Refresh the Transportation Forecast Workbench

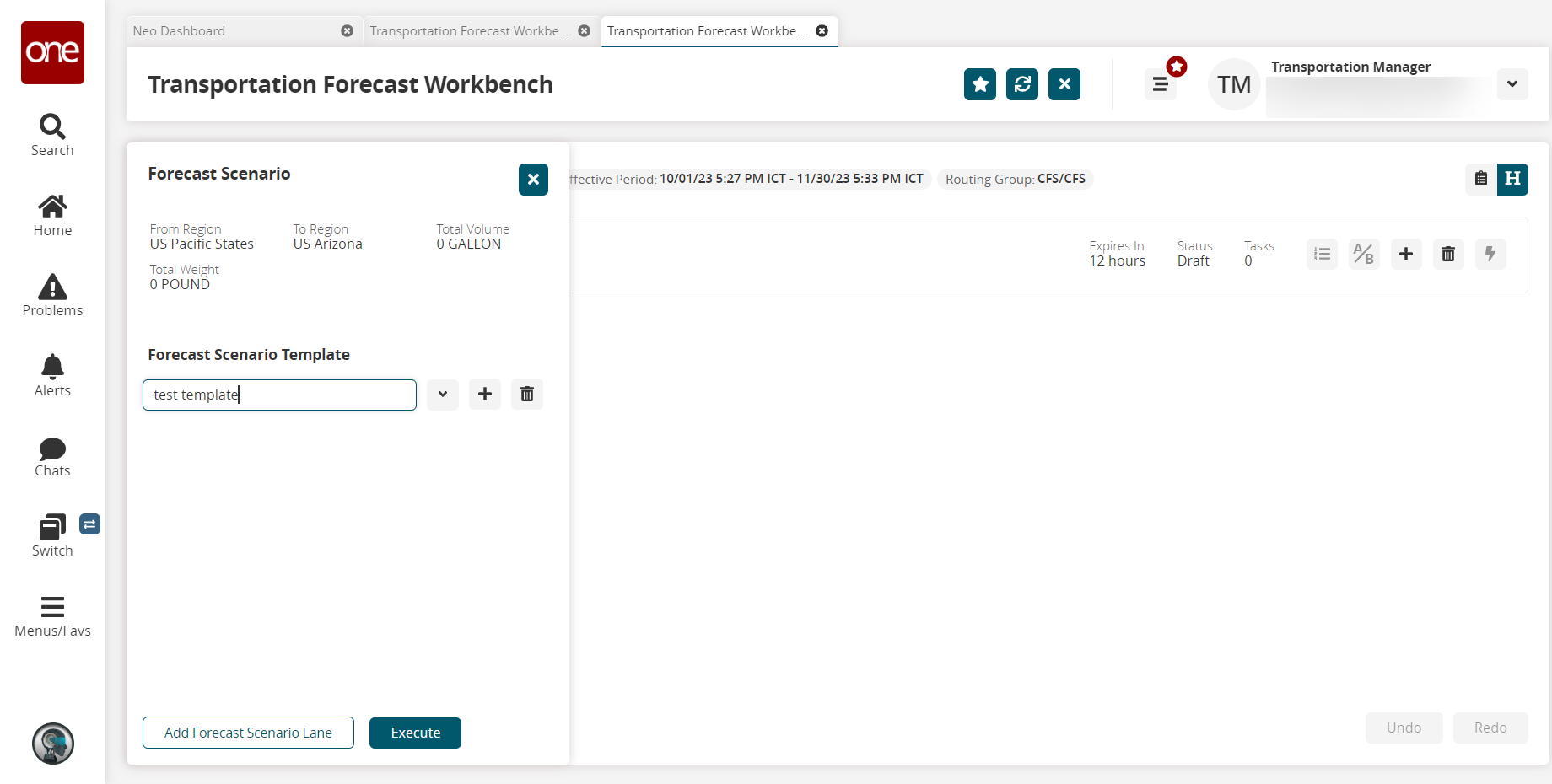coord(1022,84)
